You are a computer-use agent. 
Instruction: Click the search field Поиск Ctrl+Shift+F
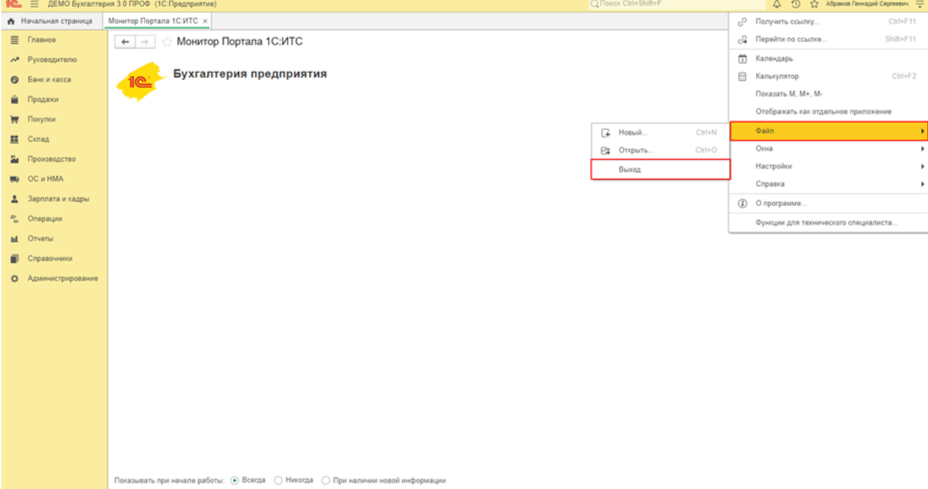(675, 4)
